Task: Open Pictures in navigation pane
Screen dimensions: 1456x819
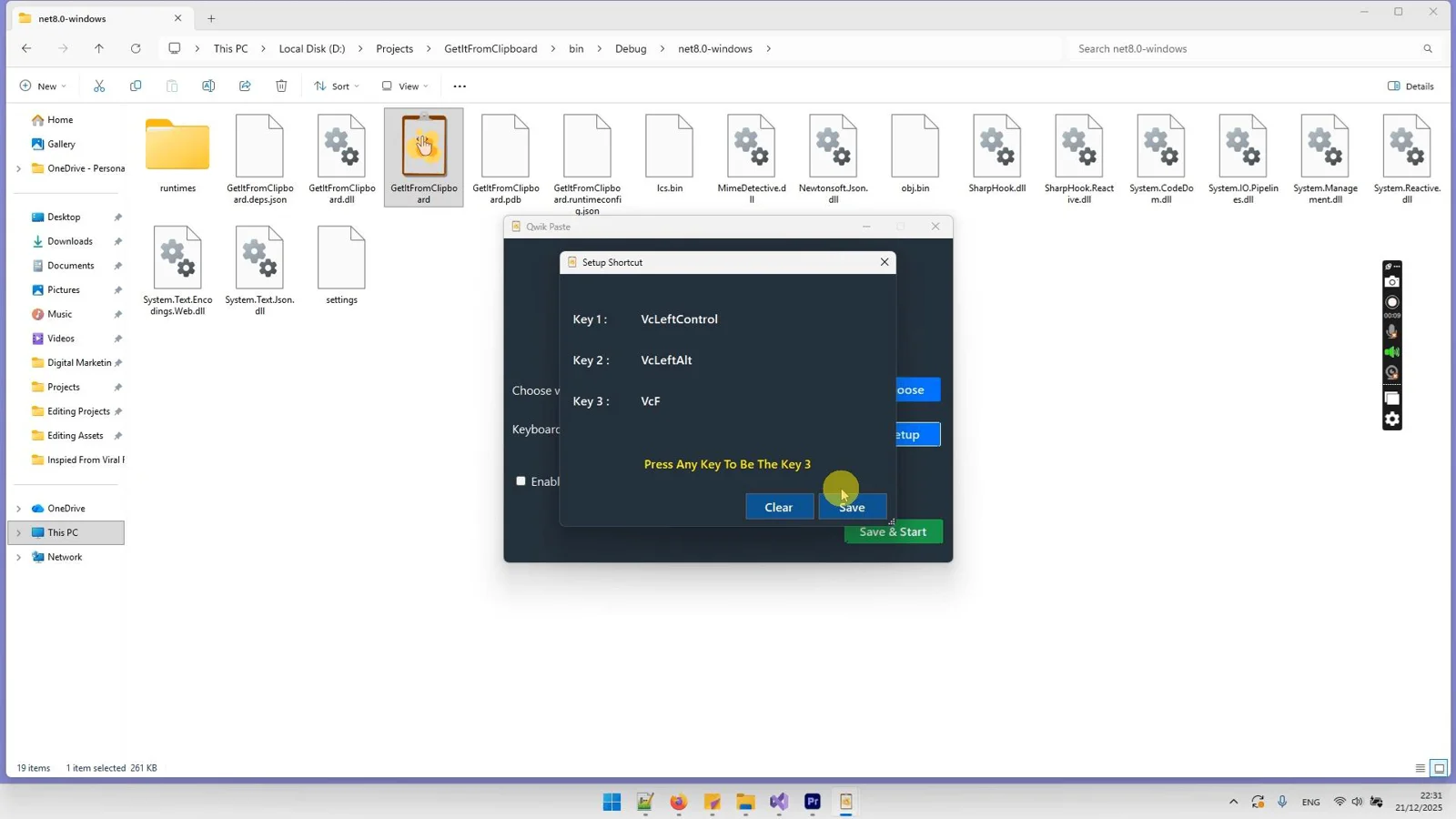Action: point(63,290)
